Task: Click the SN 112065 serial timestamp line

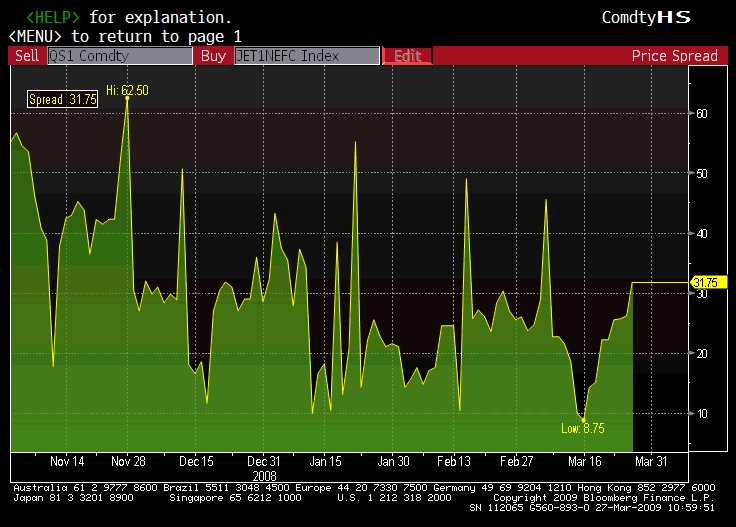Action: tap(592, 507)
